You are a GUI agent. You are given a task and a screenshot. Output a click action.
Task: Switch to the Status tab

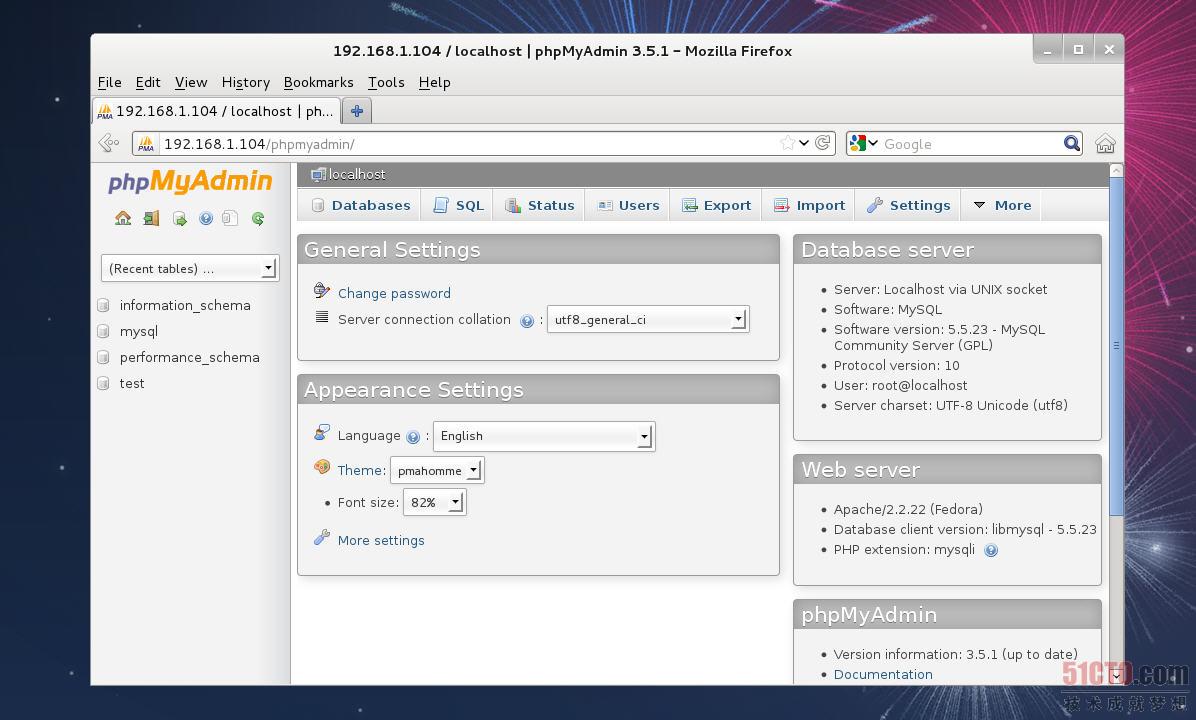(539, 205)
